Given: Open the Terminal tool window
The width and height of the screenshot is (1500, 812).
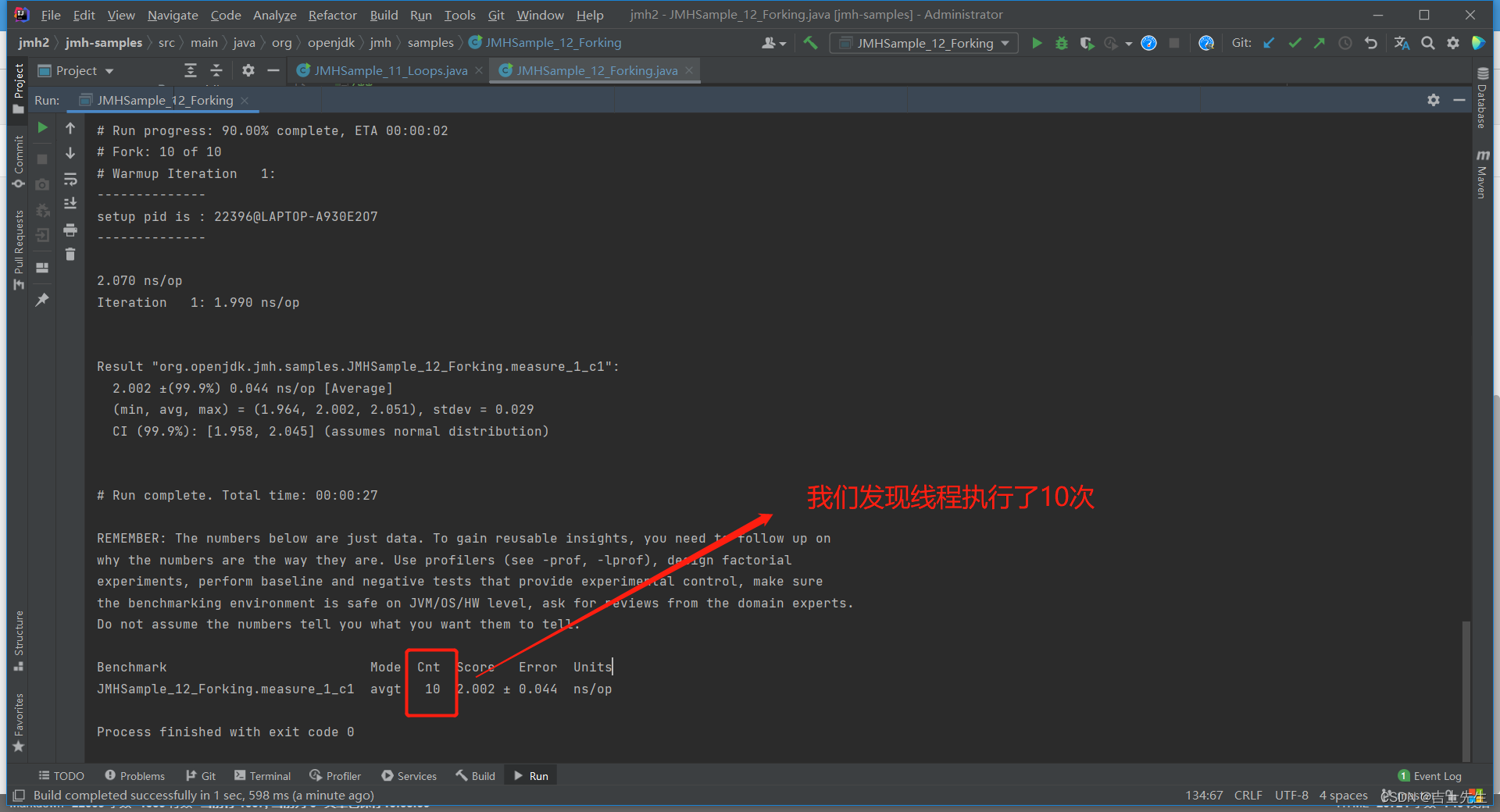Looking at the screenshot, I should (262, 776).
